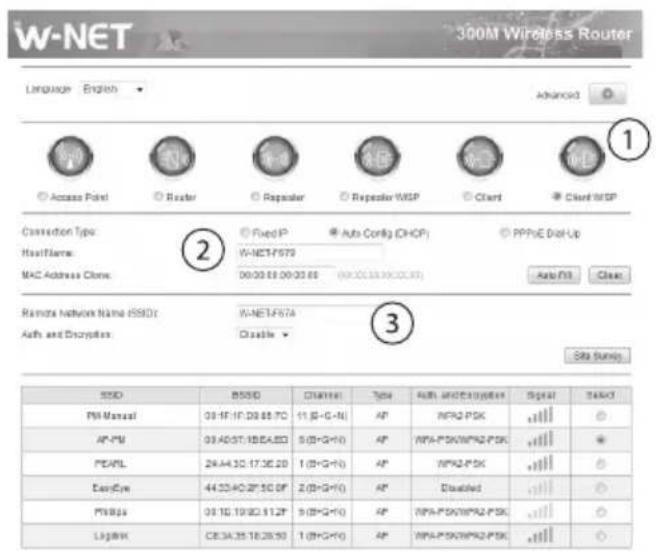The width and height of the screenshot is (656, 551).
Task: Click the MAC Address Clone field
Action: (x=286, y=275)
